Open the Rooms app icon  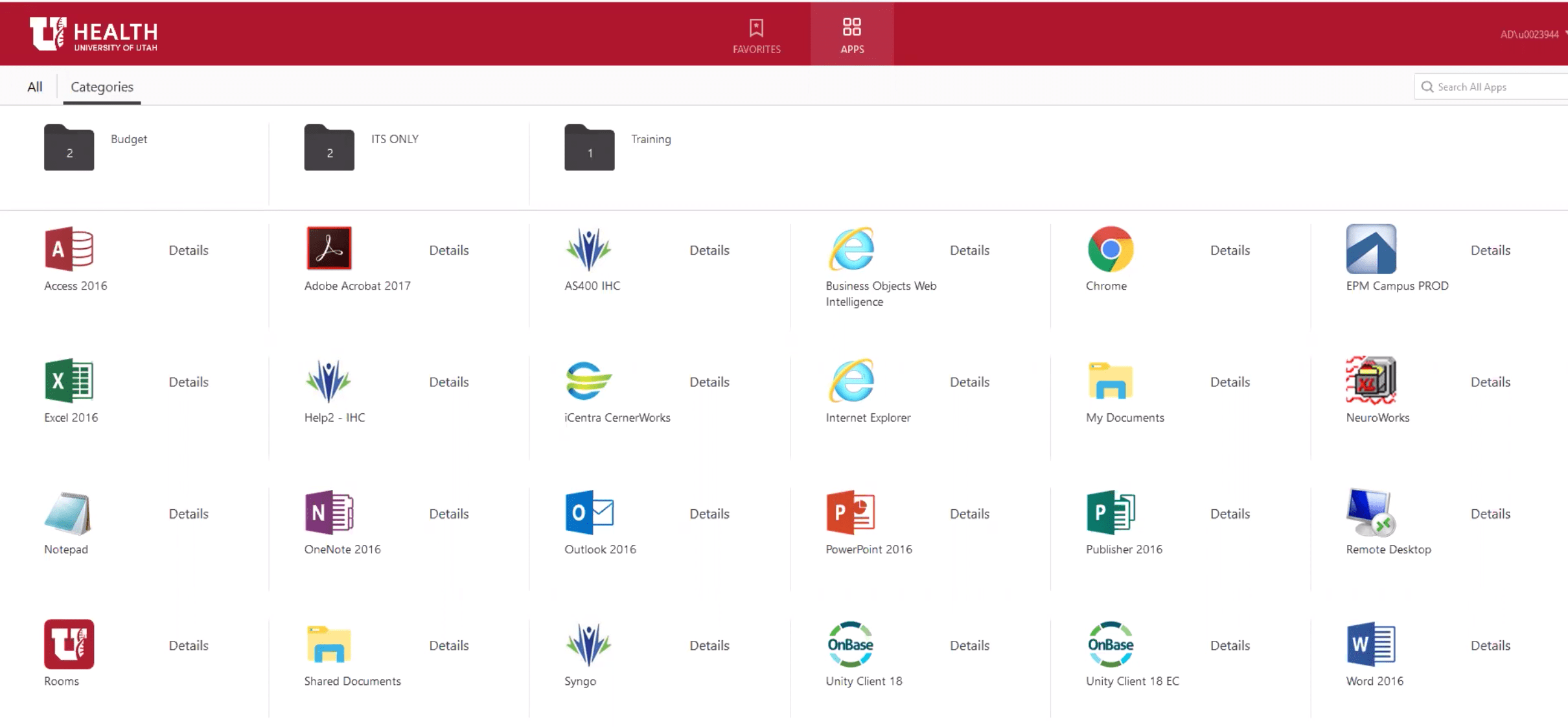(69, 644)
